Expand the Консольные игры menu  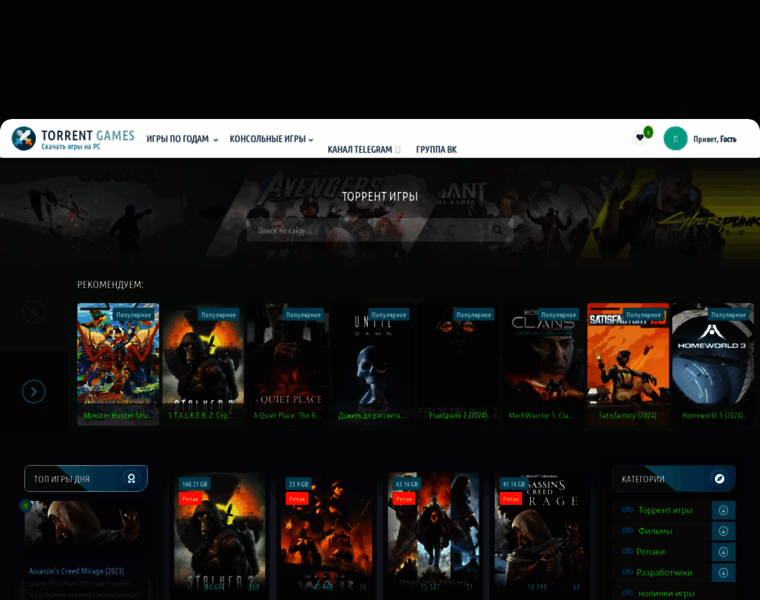[271, 139]
